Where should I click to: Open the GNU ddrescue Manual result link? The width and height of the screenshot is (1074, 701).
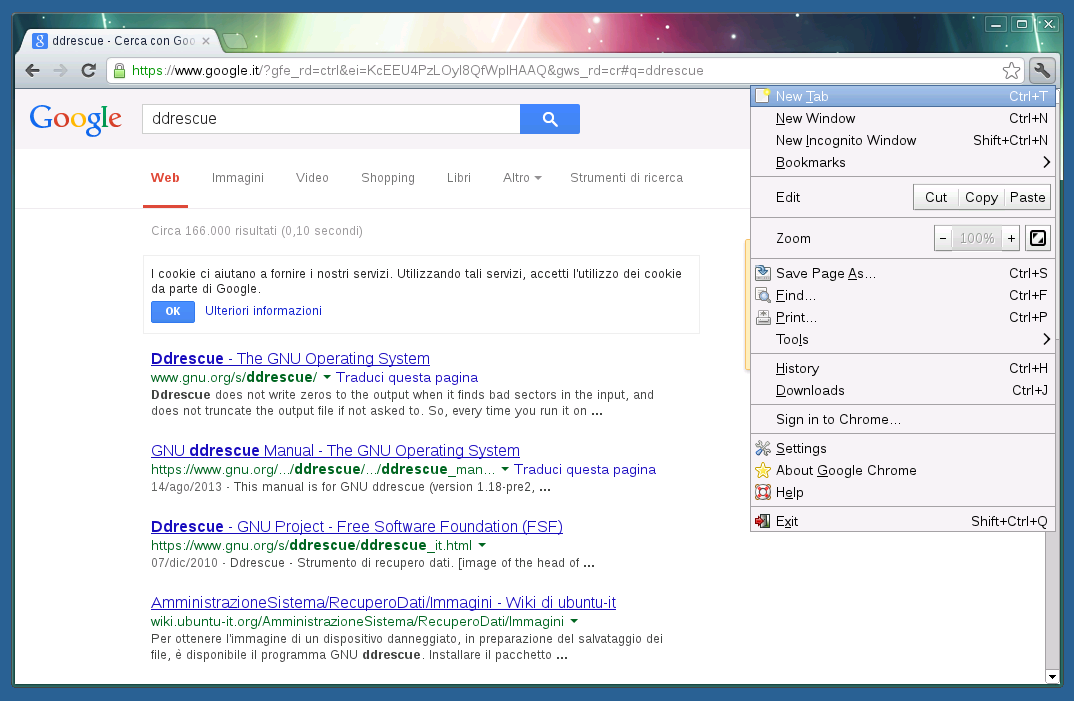point(335,451)
